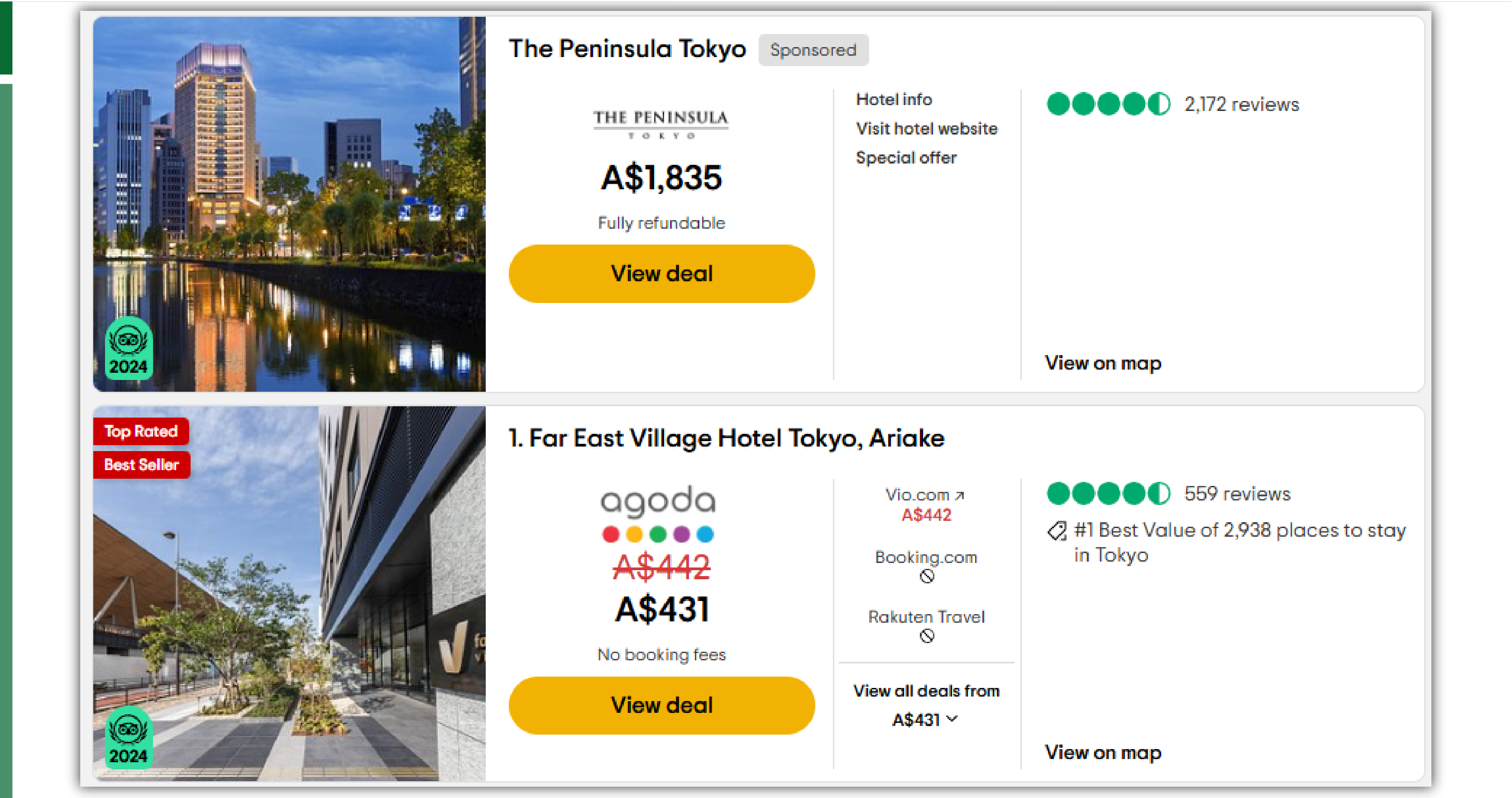
Task: Open Visit hotel website link
Action: coord(926,128)
